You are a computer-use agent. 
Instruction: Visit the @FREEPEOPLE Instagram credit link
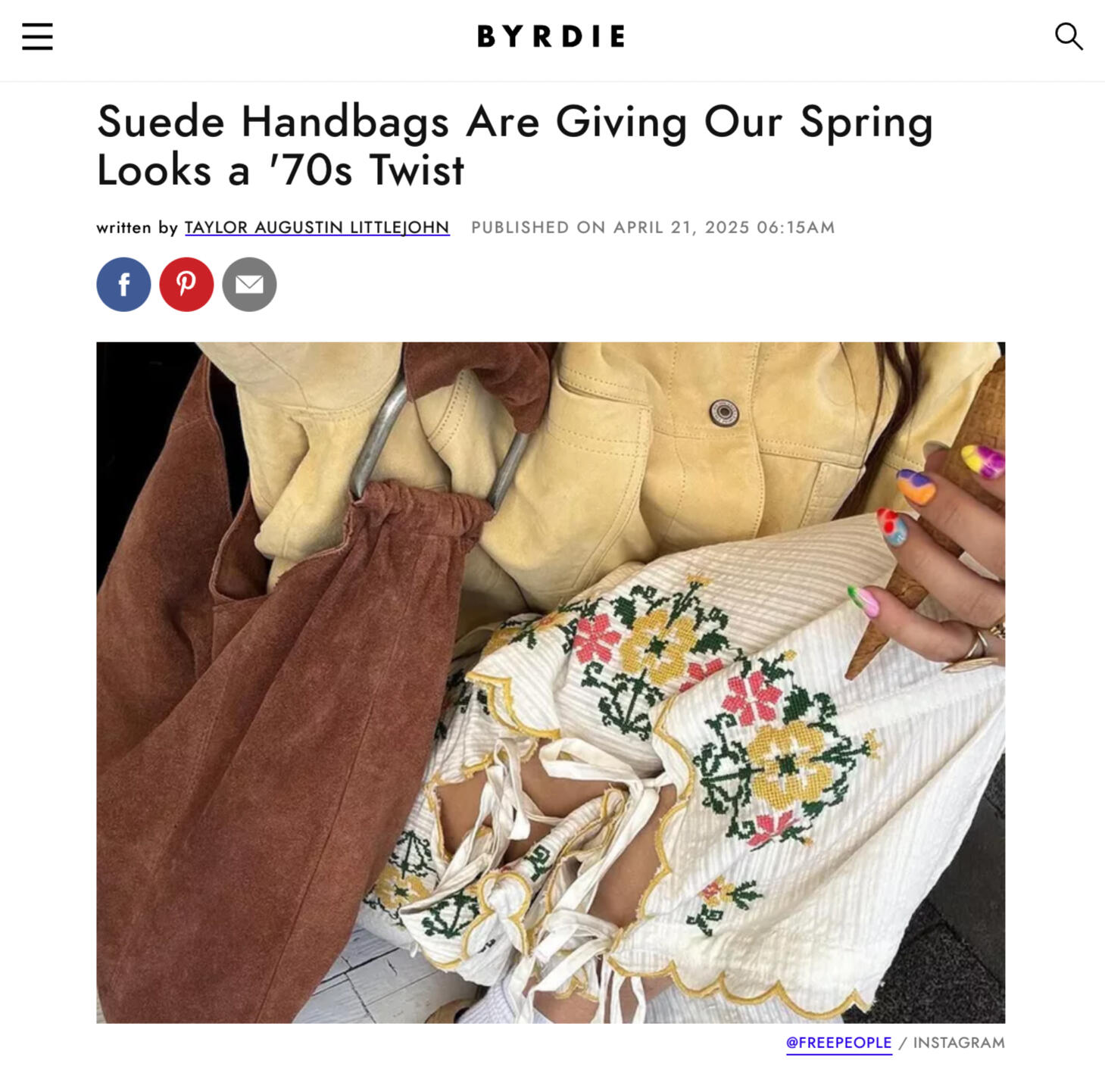(838, 1043)
